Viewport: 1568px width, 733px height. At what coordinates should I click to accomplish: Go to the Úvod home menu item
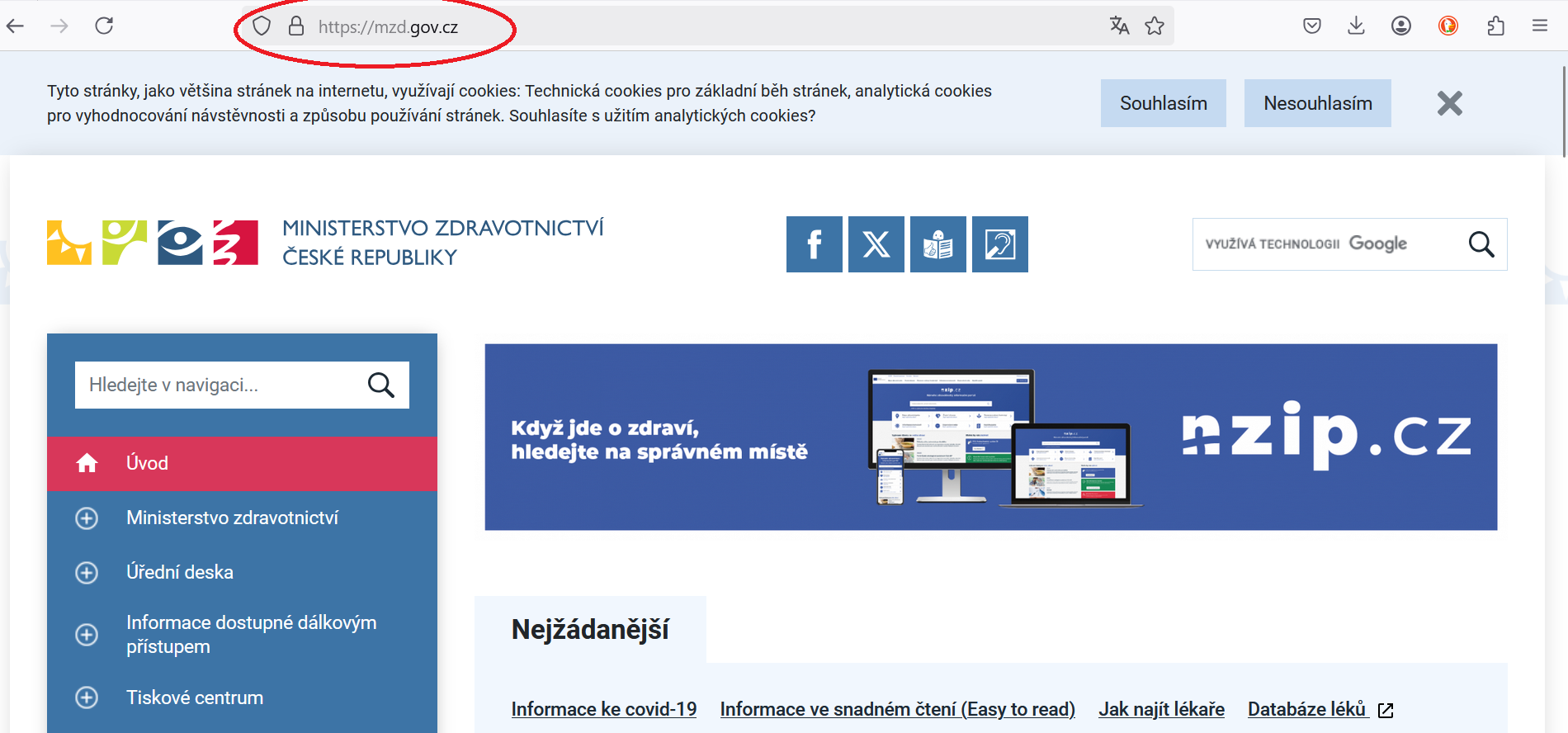[x=147, y=463]
